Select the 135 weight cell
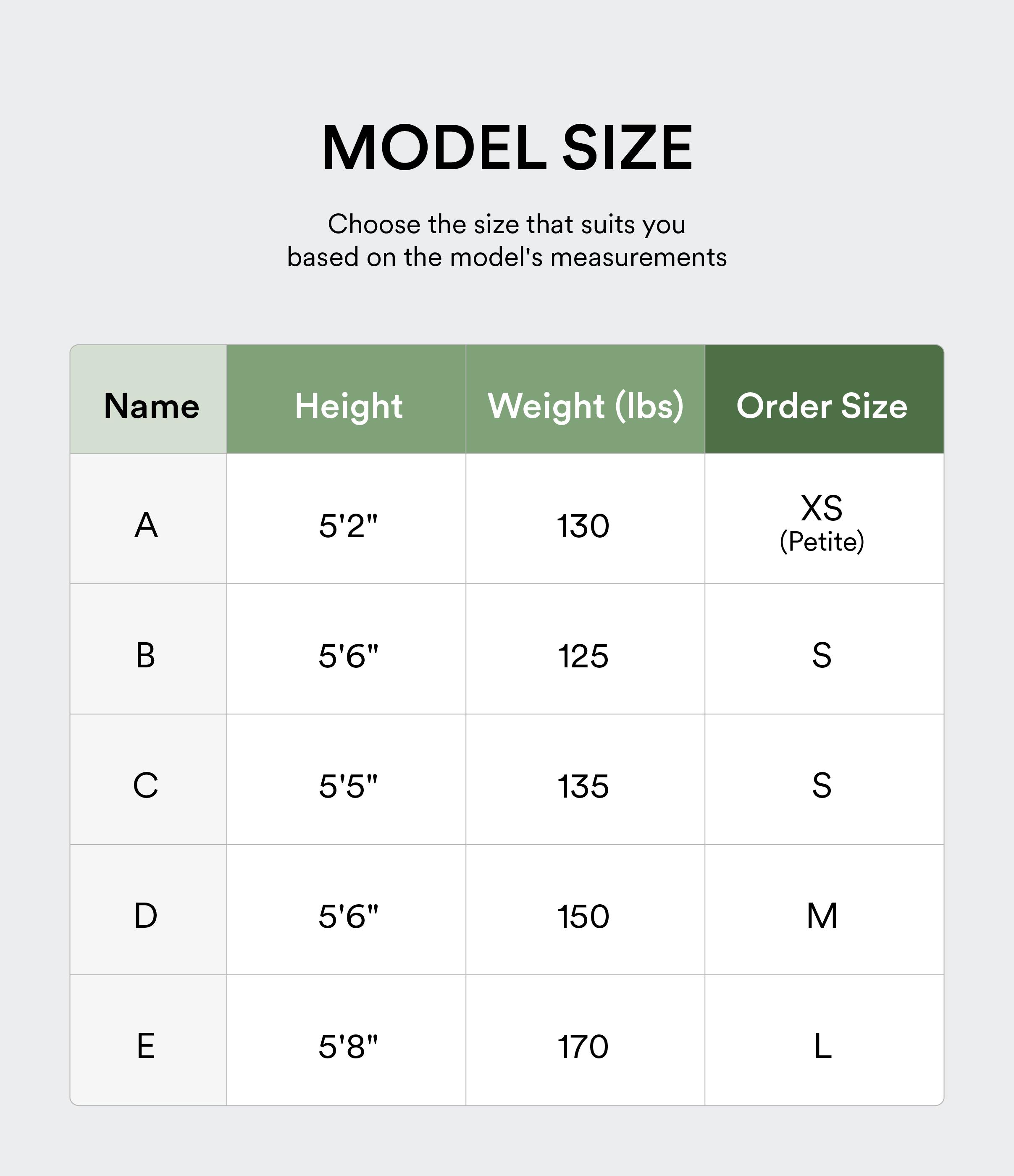 [x=583, y=787]
